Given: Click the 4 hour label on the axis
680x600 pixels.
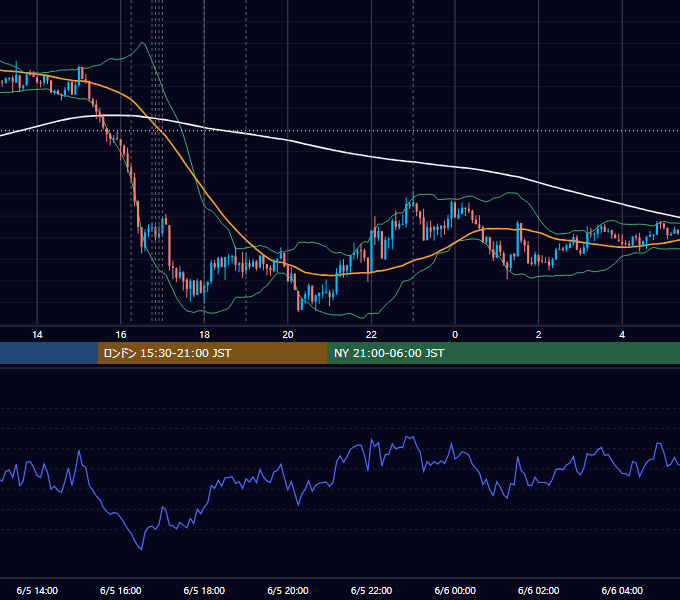Looking at the screenshot, I should [622, 335].
